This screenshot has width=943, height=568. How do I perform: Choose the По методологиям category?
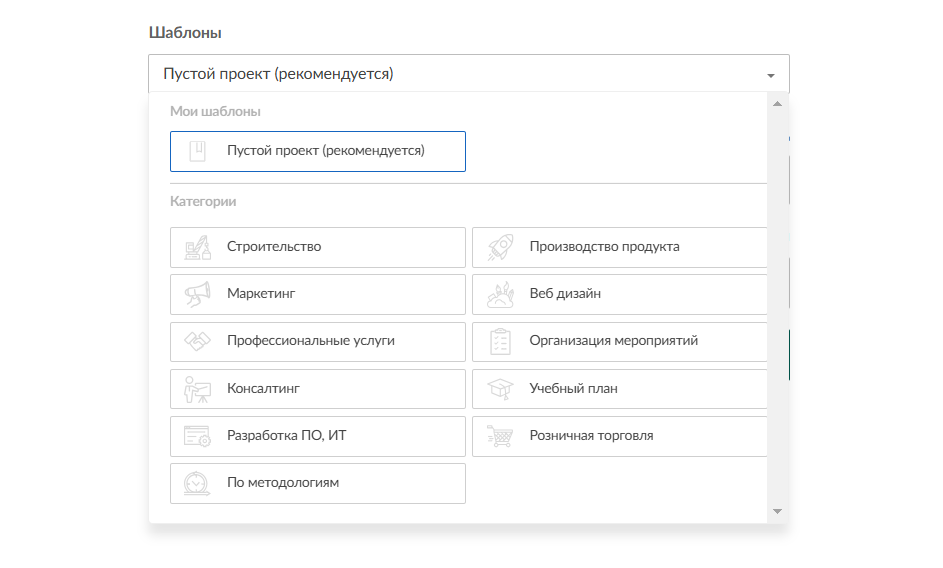coord(318,483)
